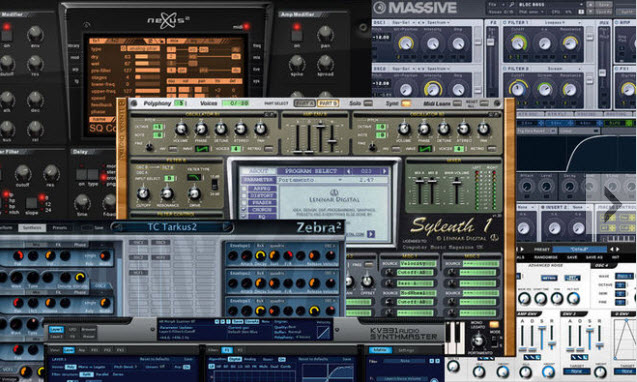The image size is (637, 382).
Task: Click the Massive logo icon
Action: coord(379,7)
